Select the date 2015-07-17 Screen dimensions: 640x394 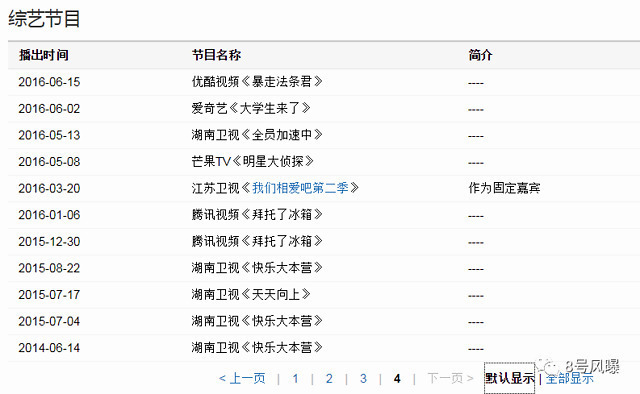pyautogui.click(x=49, y=294)
